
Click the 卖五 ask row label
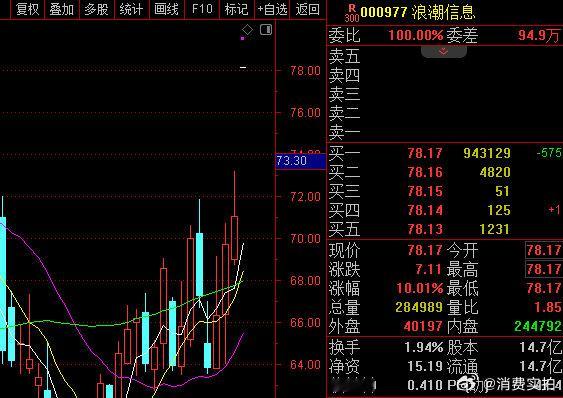tap(344, 56)
